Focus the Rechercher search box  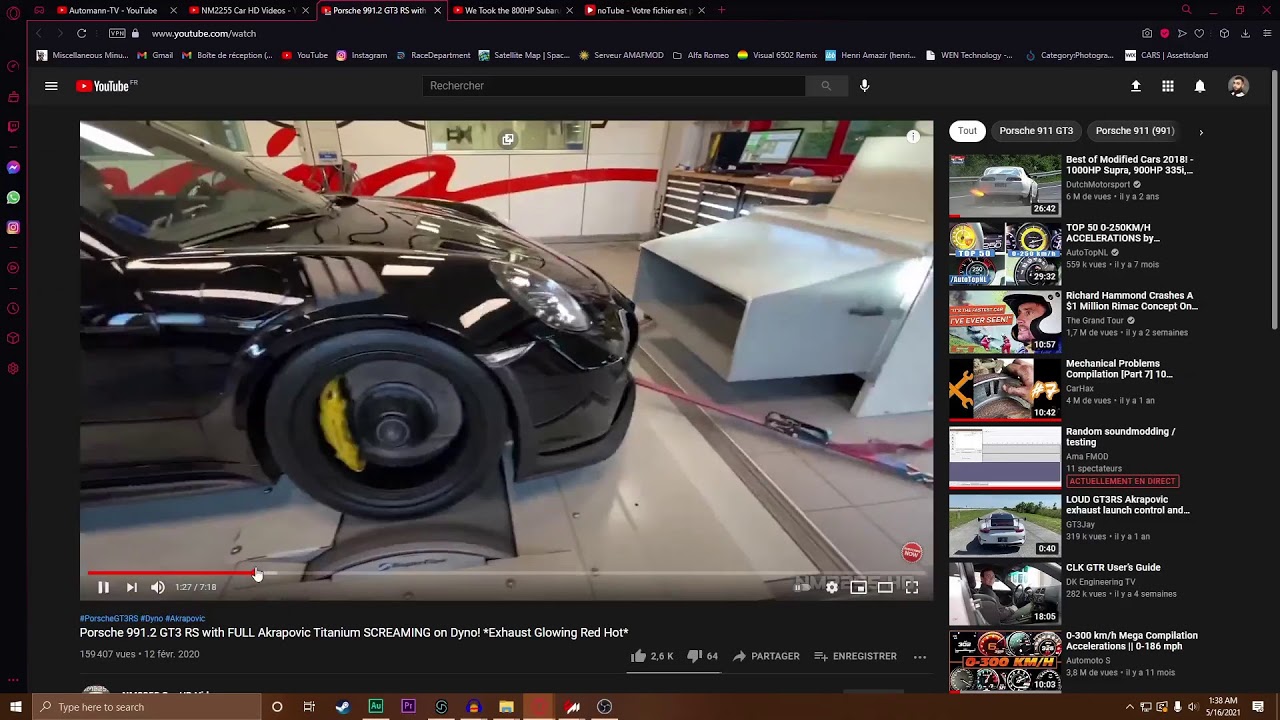tap(613, 86)
